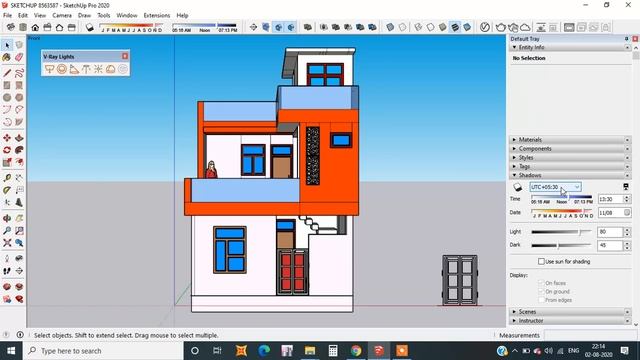Choose the Follow Me tool

click(19, 150)
